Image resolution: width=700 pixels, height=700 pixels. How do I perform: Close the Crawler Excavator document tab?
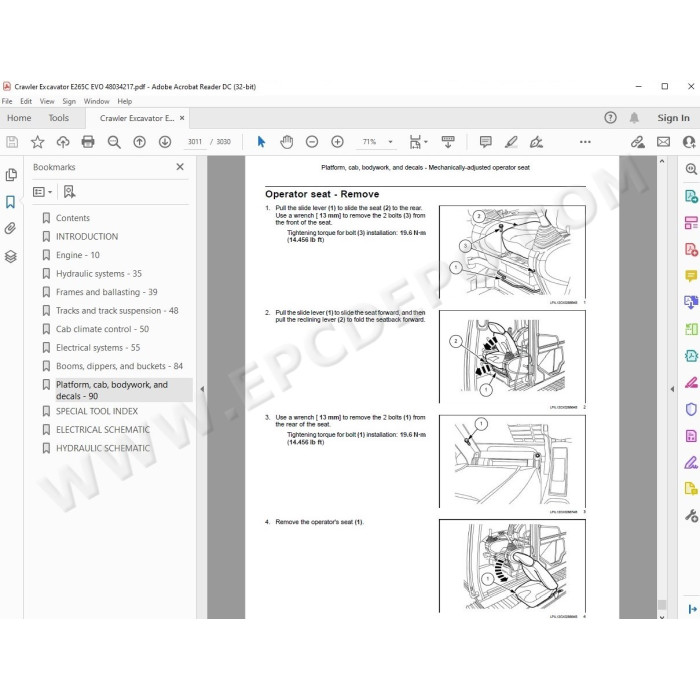coord(182,118)
